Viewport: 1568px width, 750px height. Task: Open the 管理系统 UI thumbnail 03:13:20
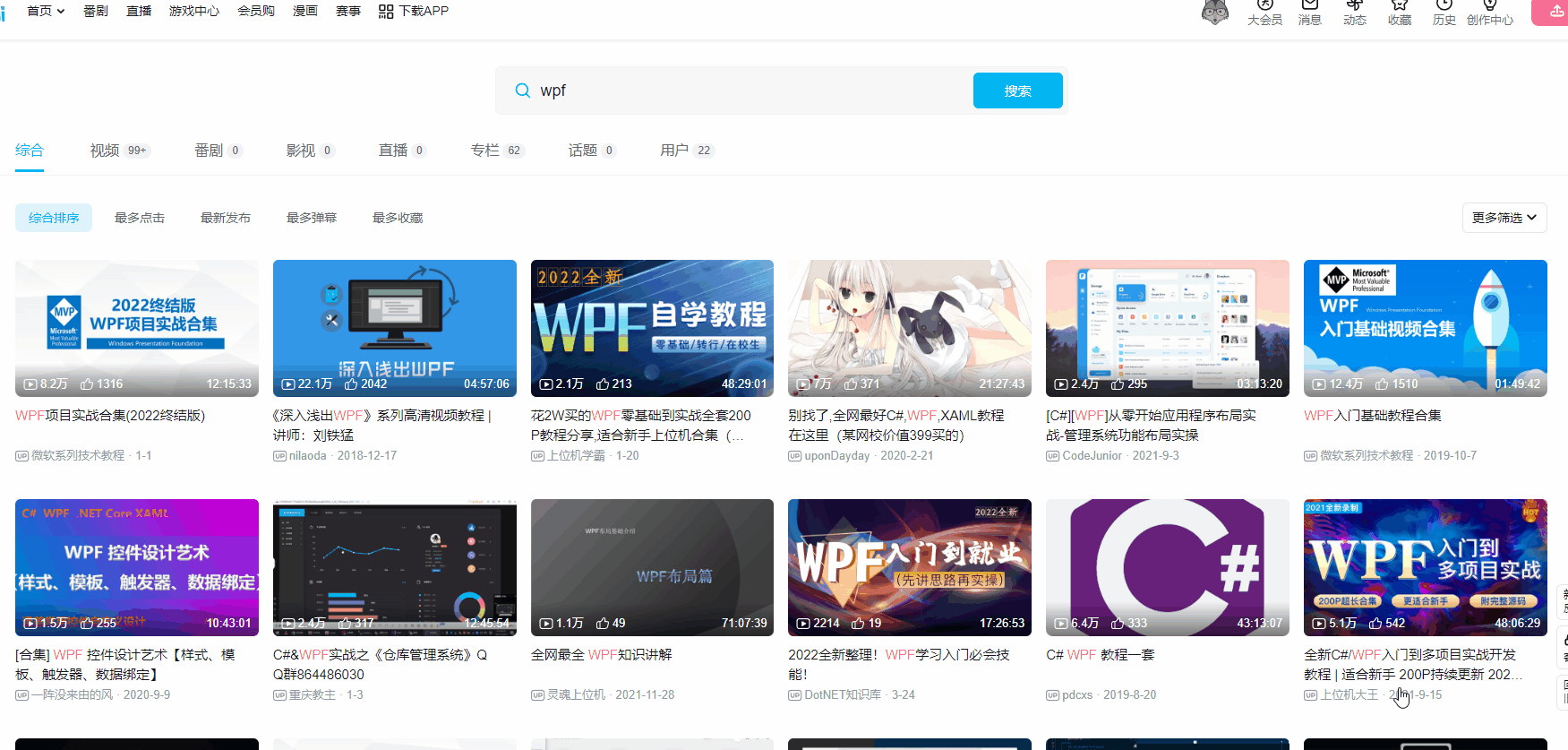click(1168, 328)
